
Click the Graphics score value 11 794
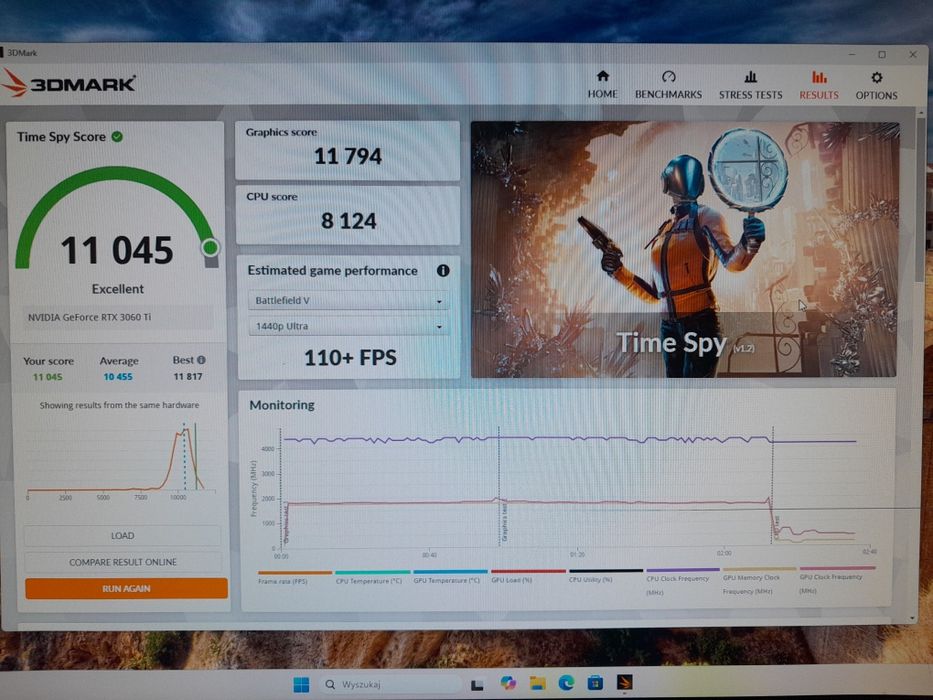pyautogui.click(x=347, y=156)
